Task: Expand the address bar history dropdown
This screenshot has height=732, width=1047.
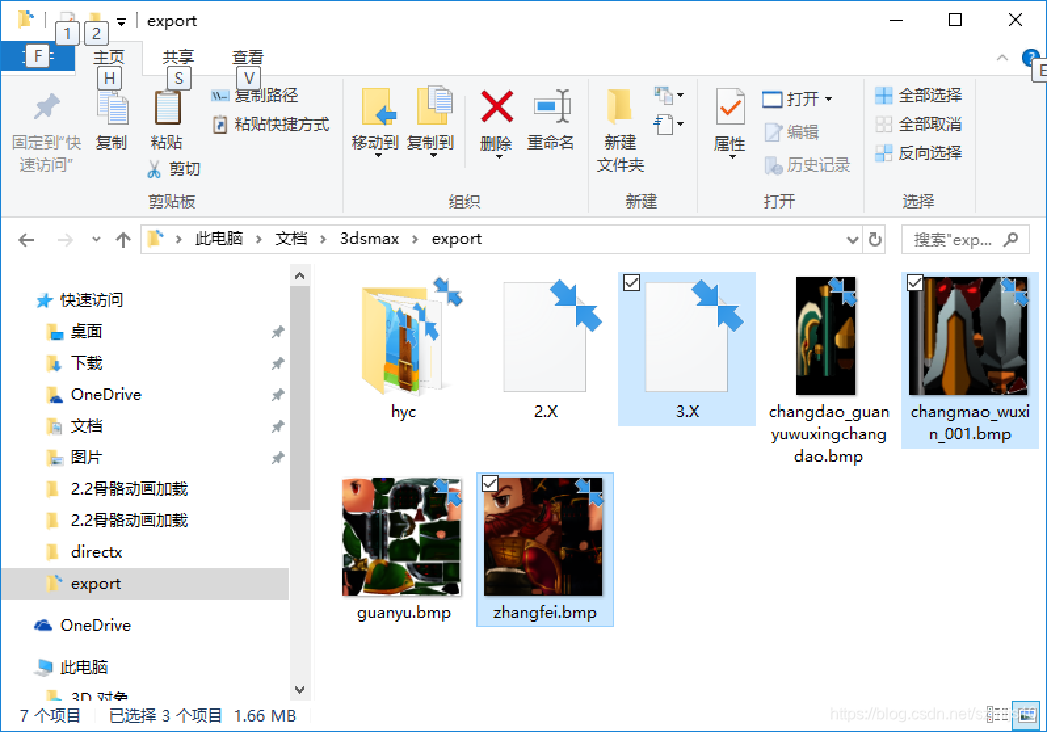Action: [852, 240]
